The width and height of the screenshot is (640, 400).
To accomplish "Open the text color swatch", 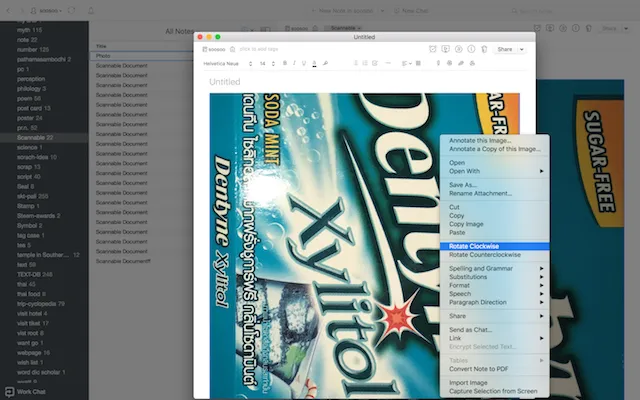I will point(315,63).
